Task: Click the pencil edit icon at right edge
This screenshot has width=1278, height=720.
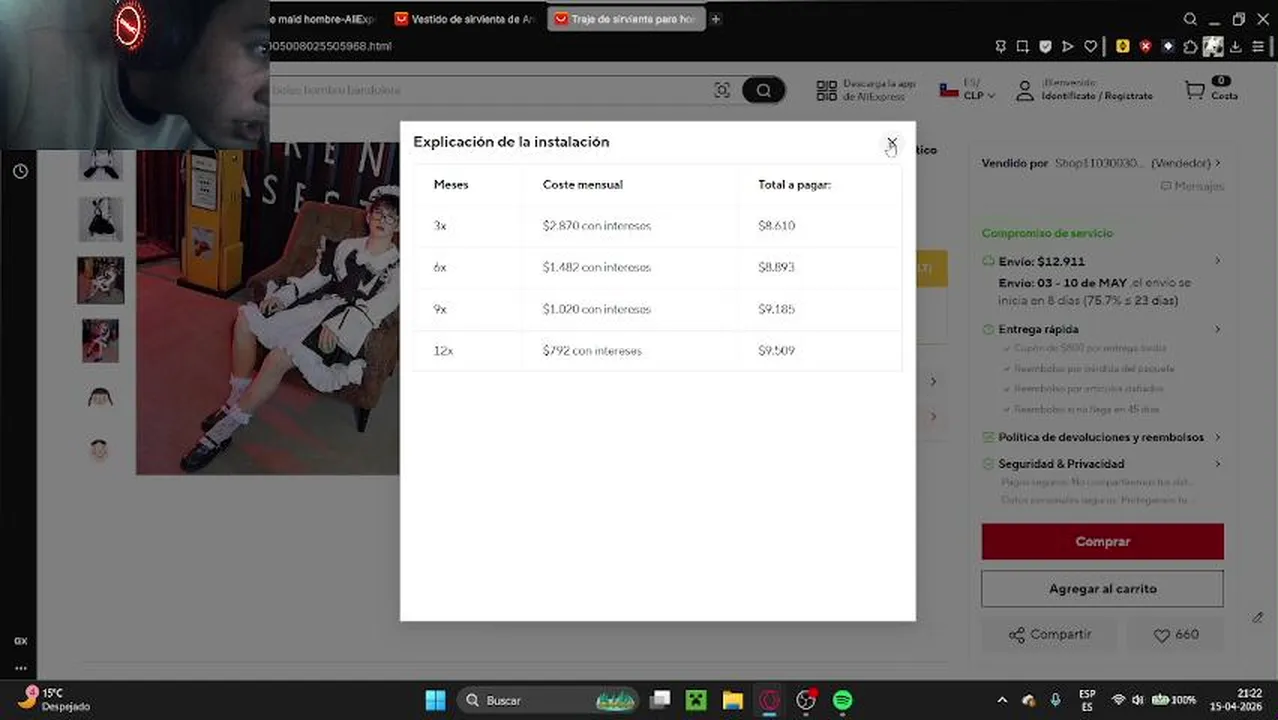Action: pyautogui.click(x=1258, y=618)
